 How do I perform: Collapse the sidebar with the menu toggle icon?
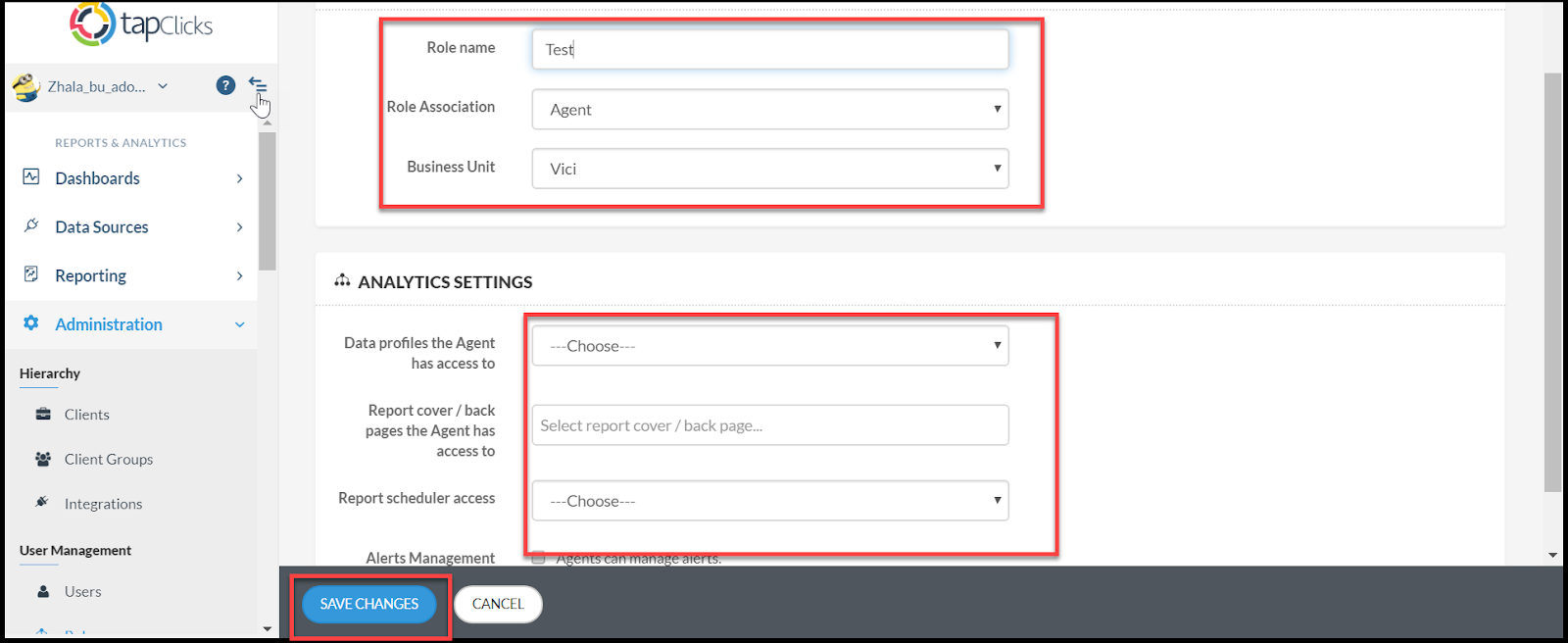click(258, 84)
